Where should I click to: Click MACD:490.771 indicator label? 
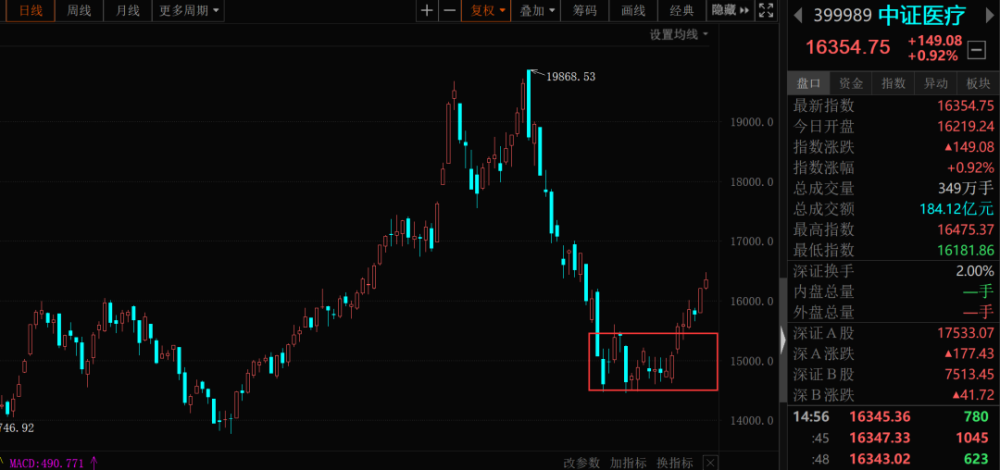point(45,463)
